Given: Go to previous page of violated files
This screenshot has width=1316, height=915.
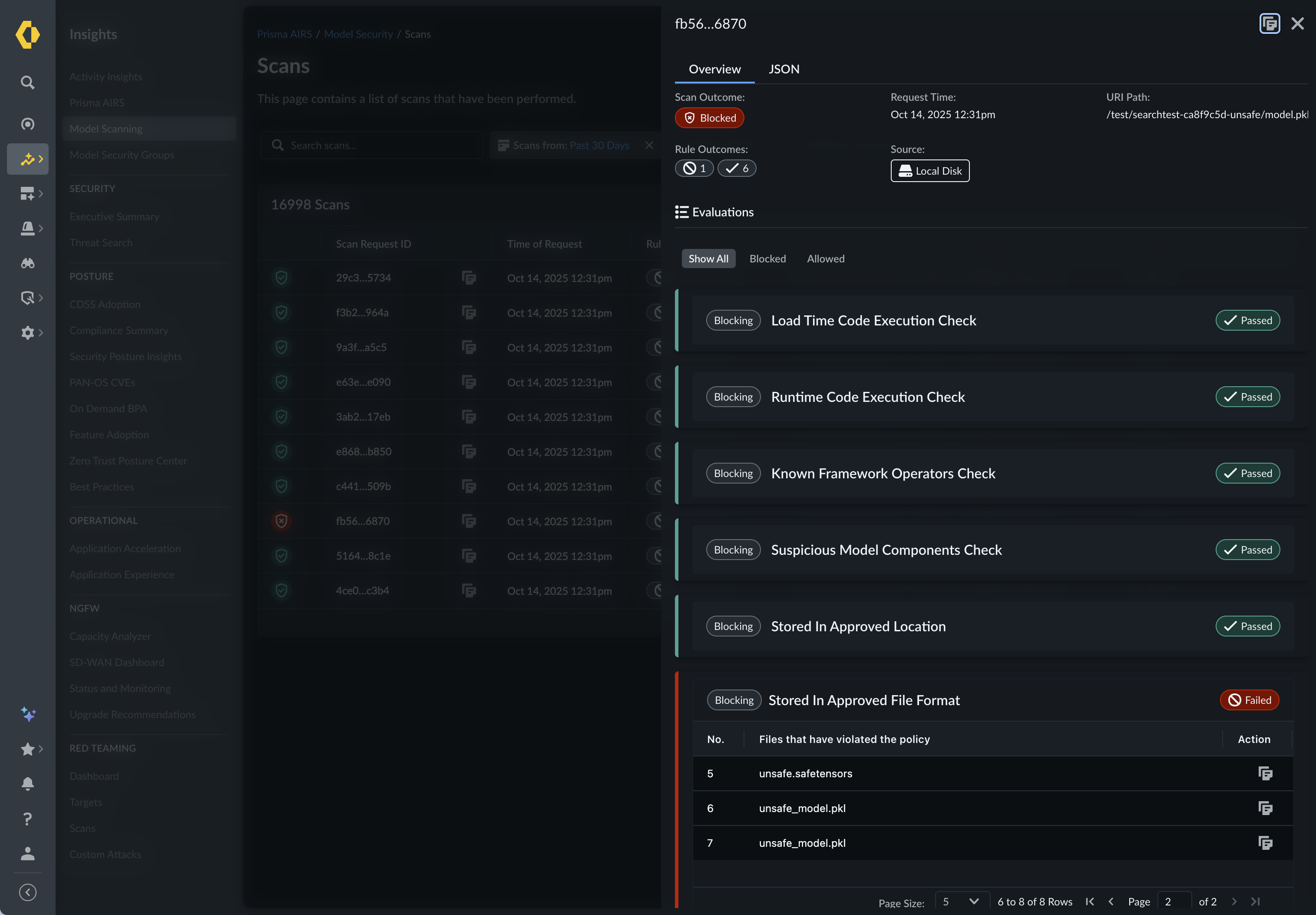Looking at the screenshot, I should point(1111,901).
